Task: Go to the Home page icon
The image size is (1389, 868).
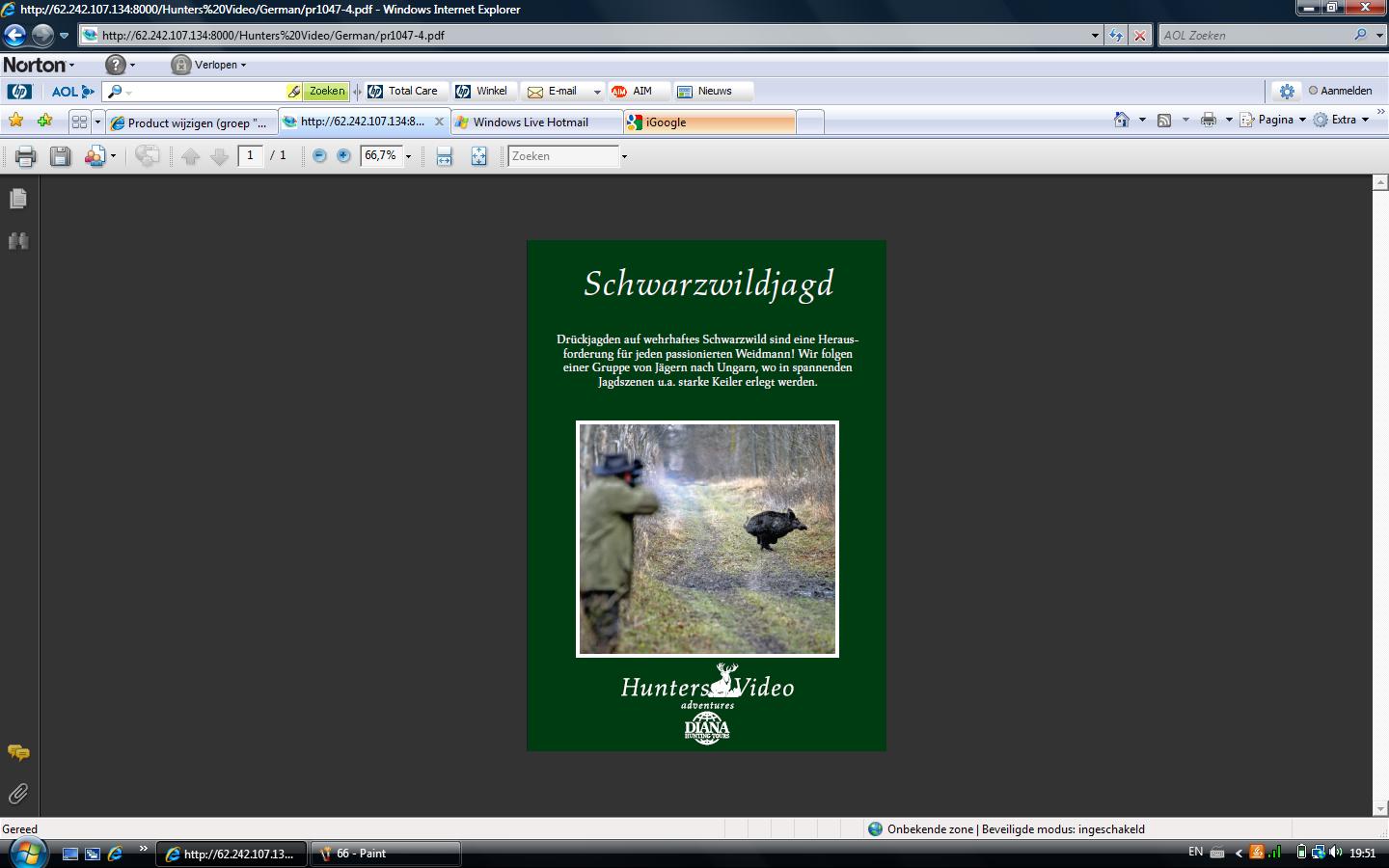Action: tap(1121, 120)
